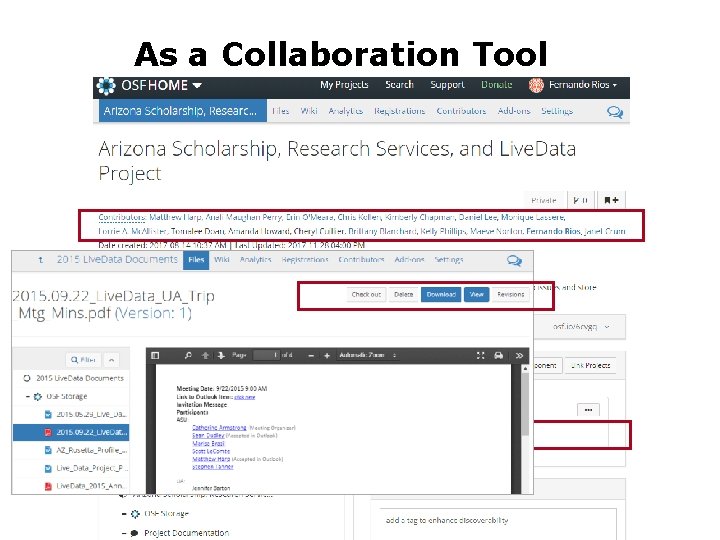
Task: Collapse the OSF Storage tree node
Action: click(28, 396)
